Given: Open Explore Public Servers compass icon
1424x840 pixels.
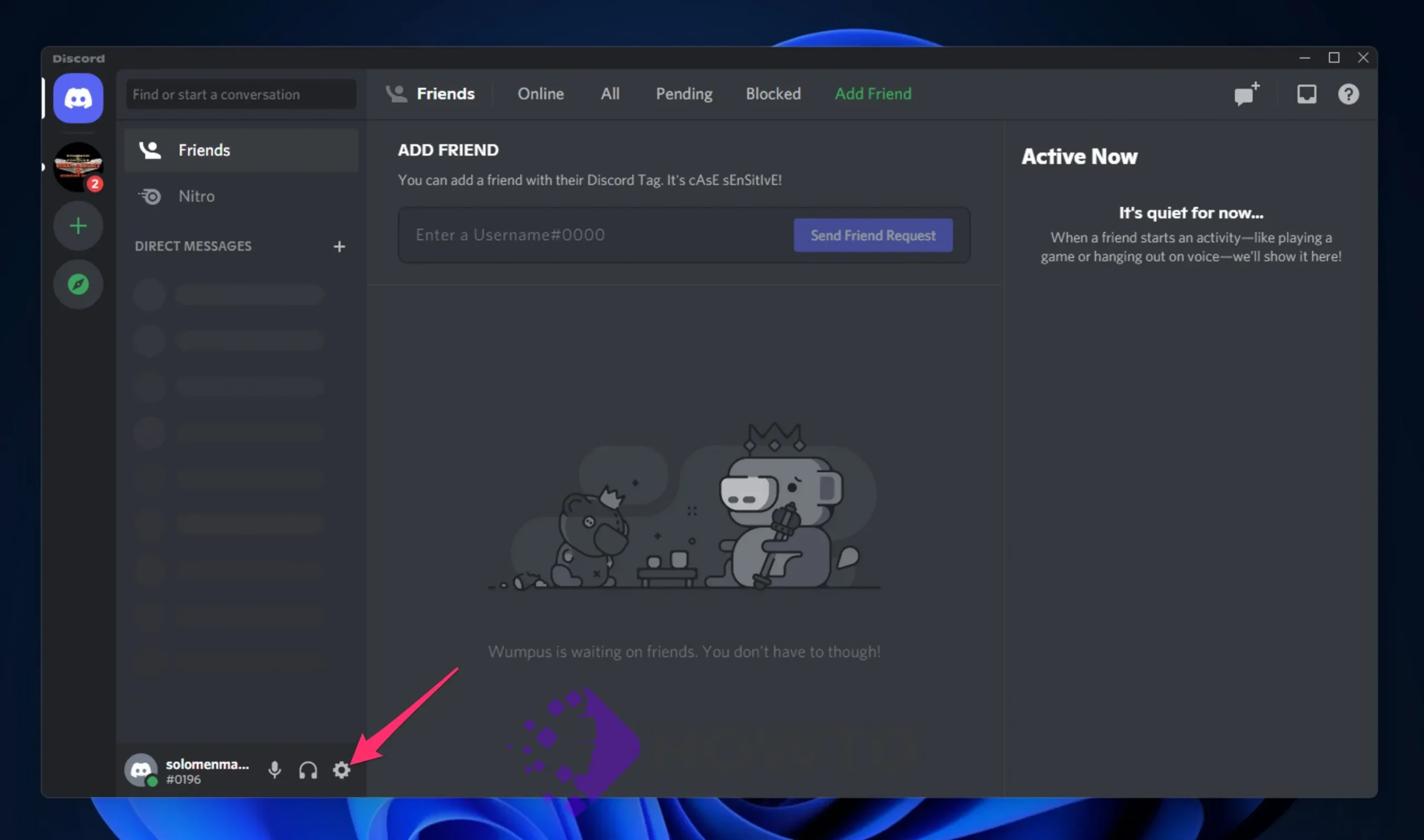Looking at the screenshot, I should pyautogui.click(x=78, y=284).
